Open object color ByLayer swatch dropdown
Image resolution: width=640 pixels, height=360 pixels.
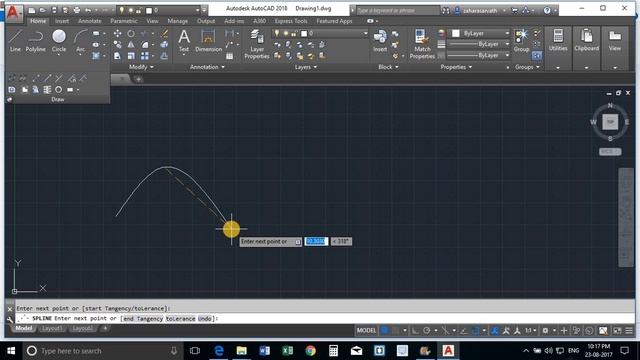(x=480, y=33)
